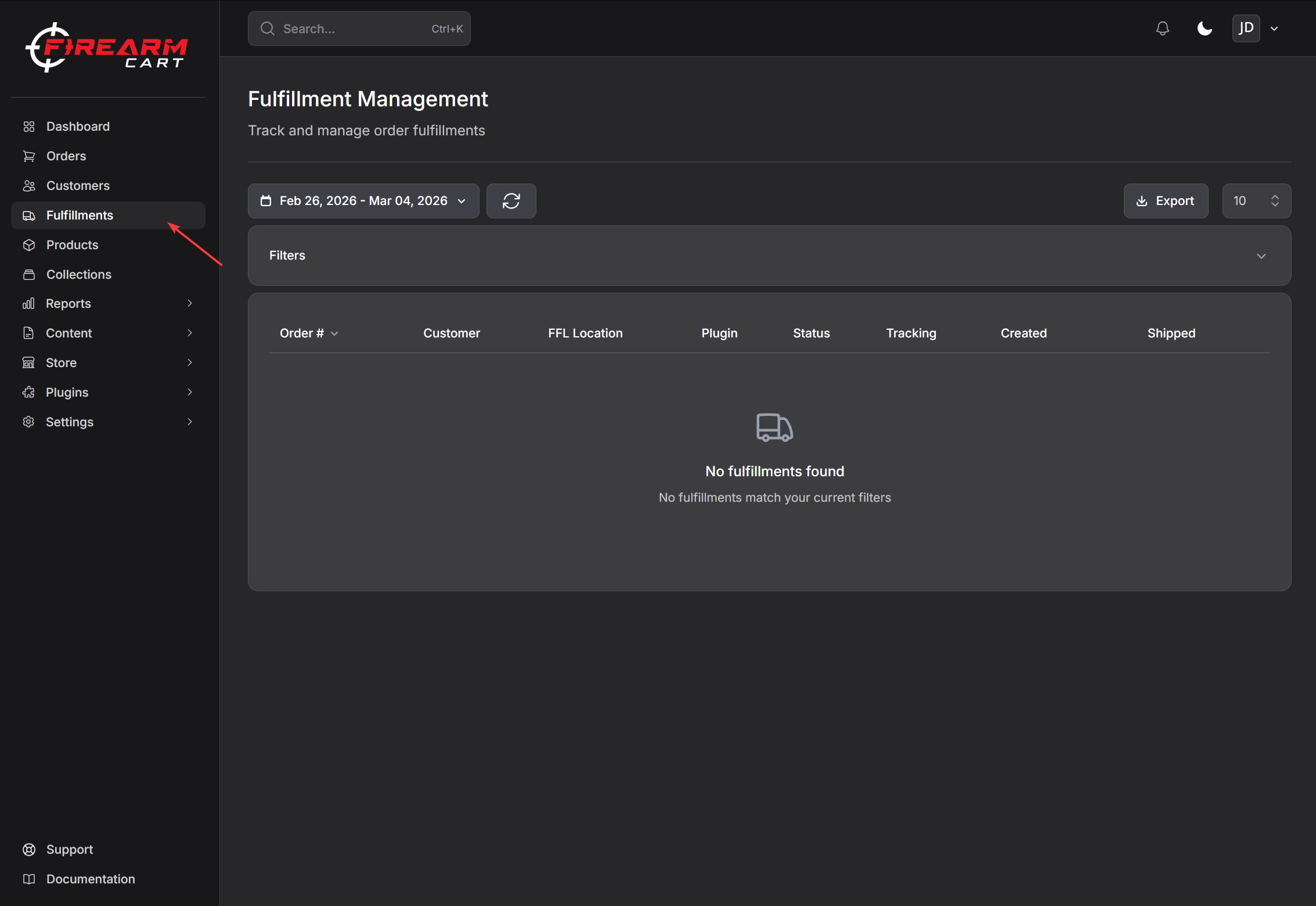Navigate to Customers
The height and width of the screenshot is (906, 1316).
click(x=108, y=186)
